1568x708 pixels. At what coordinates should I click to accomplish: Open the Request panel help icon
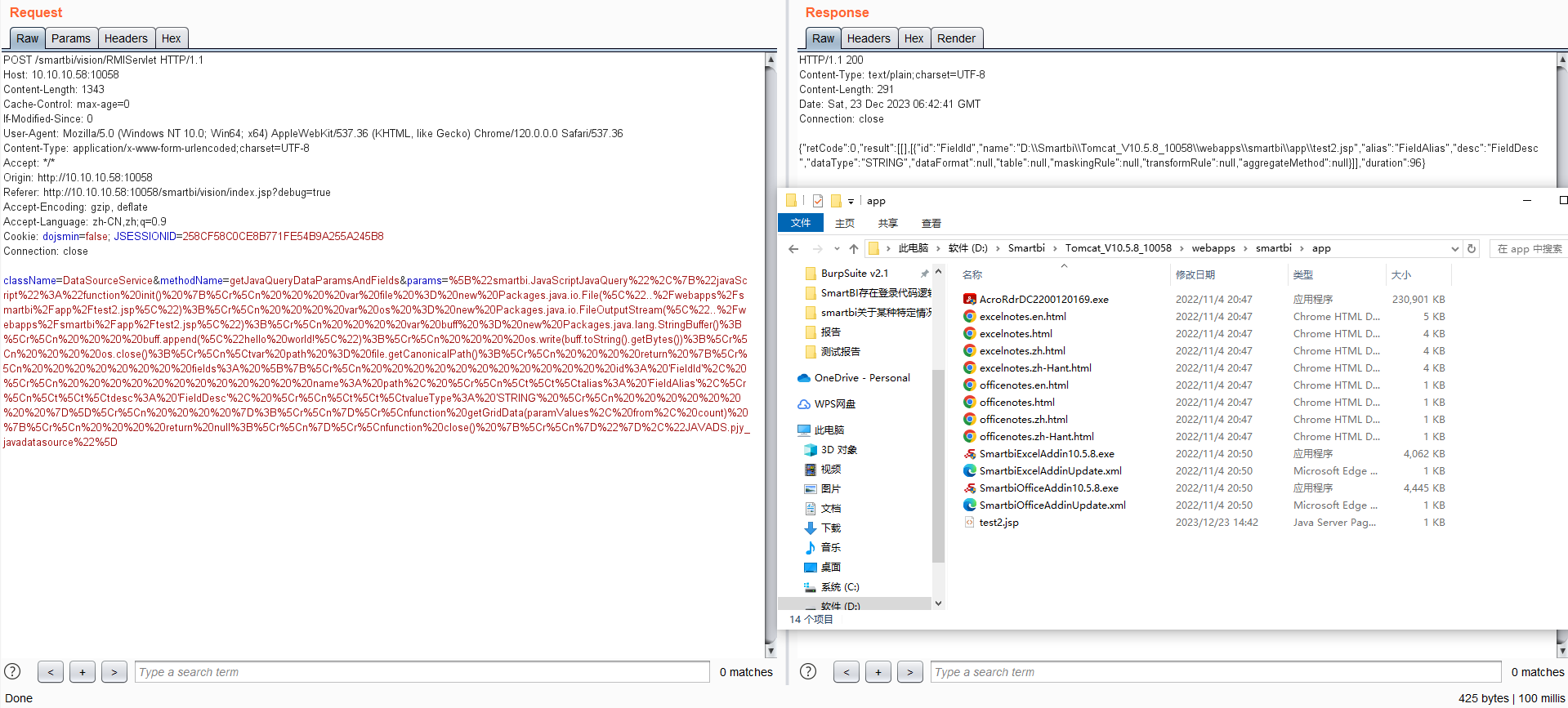(x=12, y=671)
